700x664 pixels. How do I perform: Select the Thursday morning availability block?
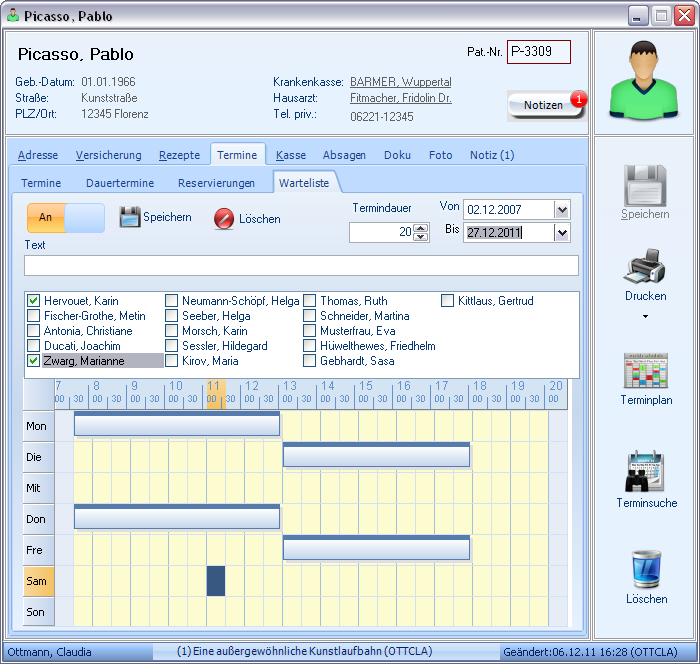pyautogui.click(x=177, y=517)
